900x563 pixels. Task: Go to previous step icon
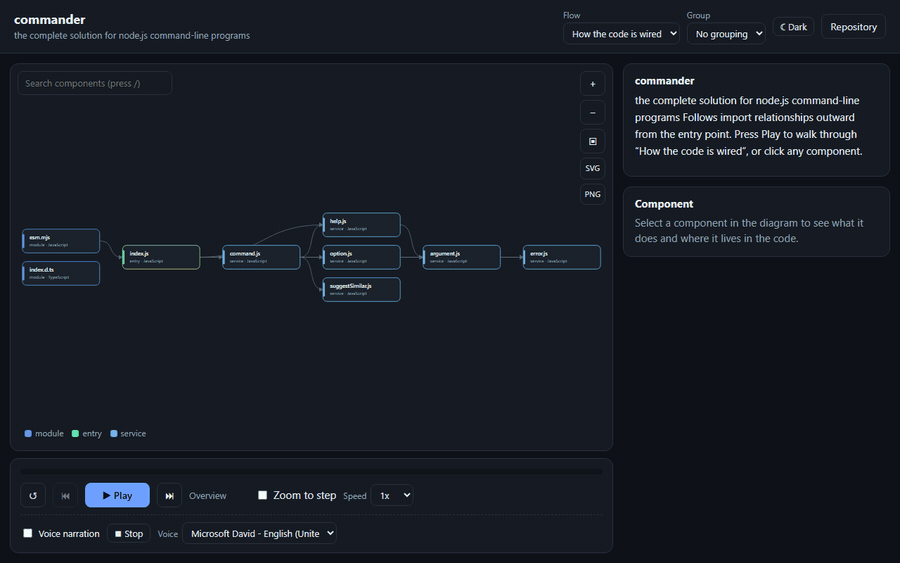(65, 495)
